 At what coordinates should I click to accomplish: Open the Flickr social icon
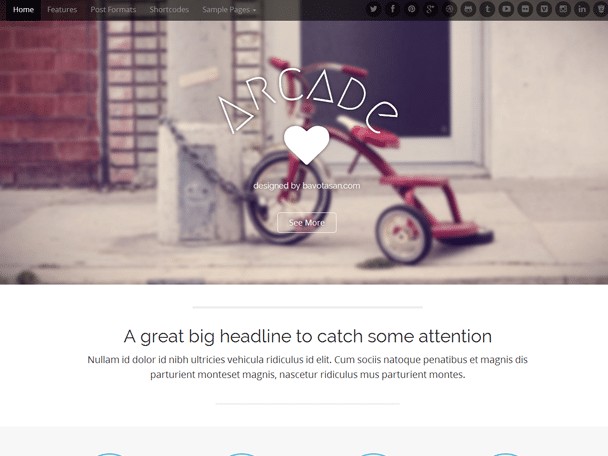(525, 9)
